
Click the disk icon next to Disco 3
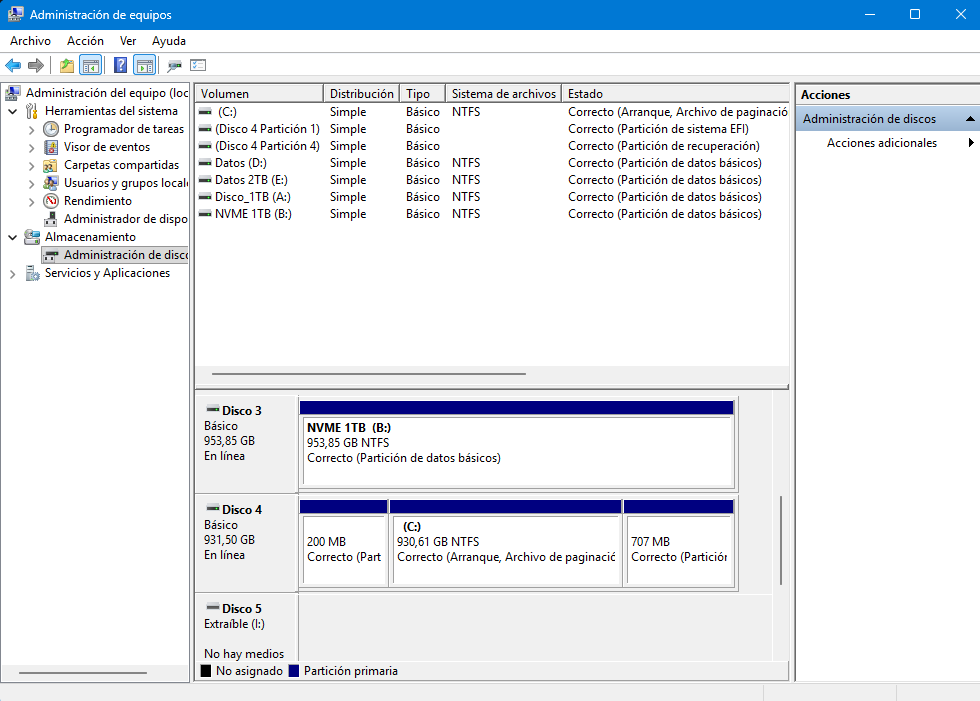click(x=212, y=410)
